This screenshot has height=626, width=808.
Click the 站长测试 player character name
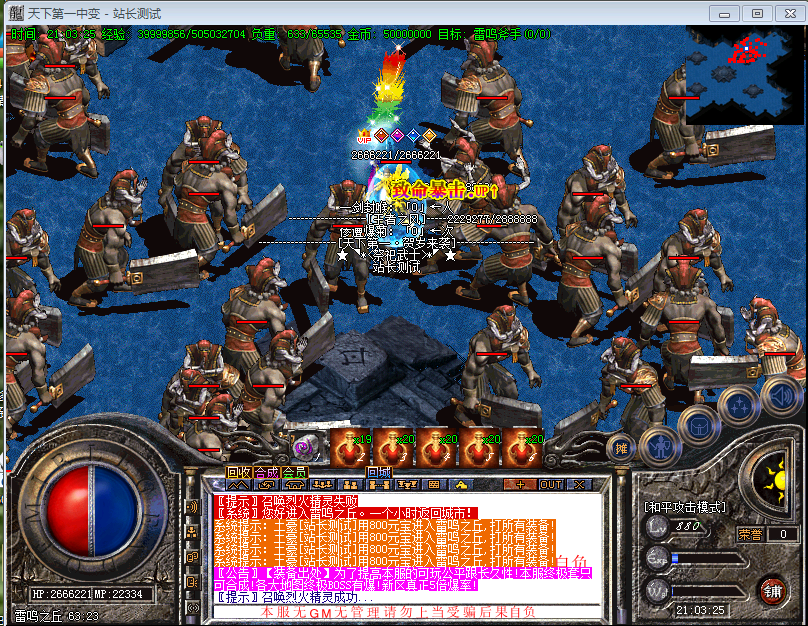(x=396, y=267)
